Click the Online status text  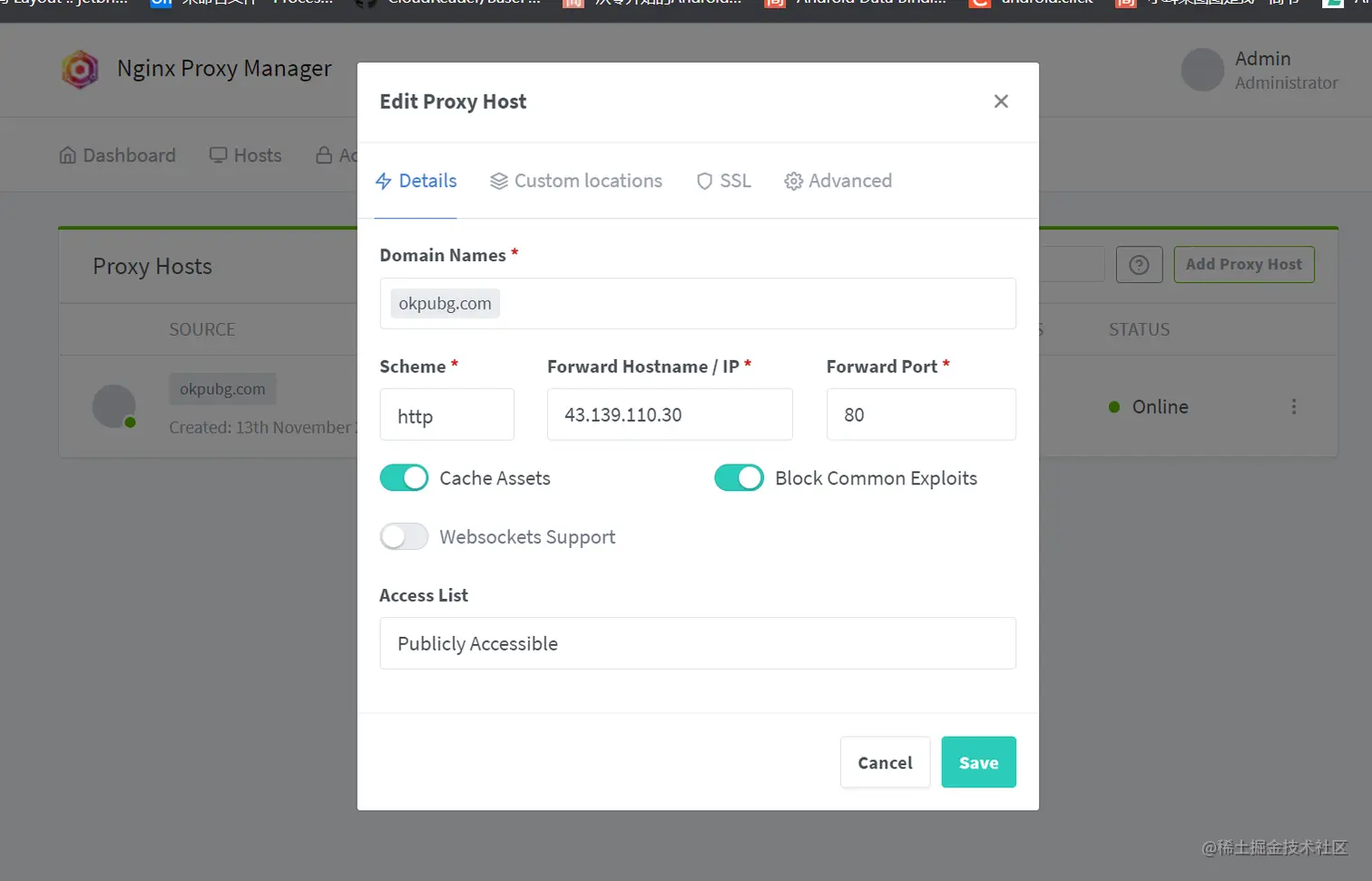tap(1160, 406)
